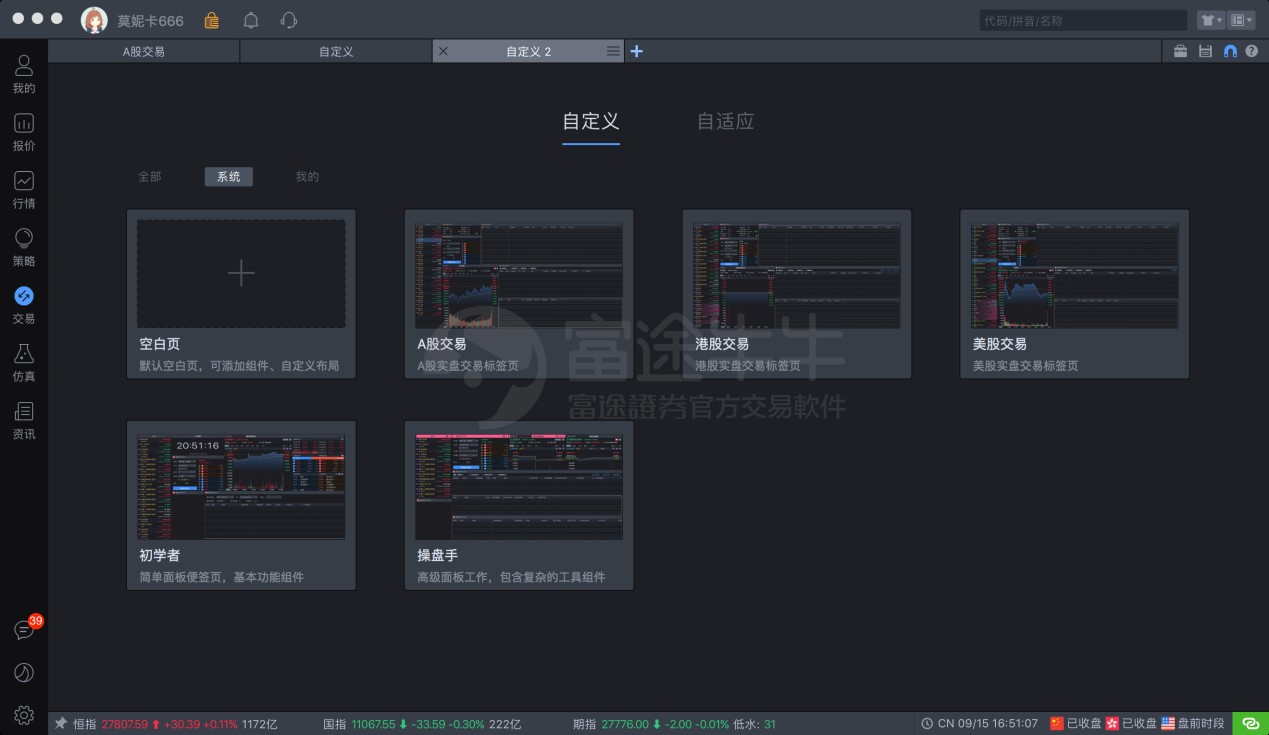This screenshot has height=735, width=1269.
Task: Add a new tab with plus button
Action: point(636,51)
